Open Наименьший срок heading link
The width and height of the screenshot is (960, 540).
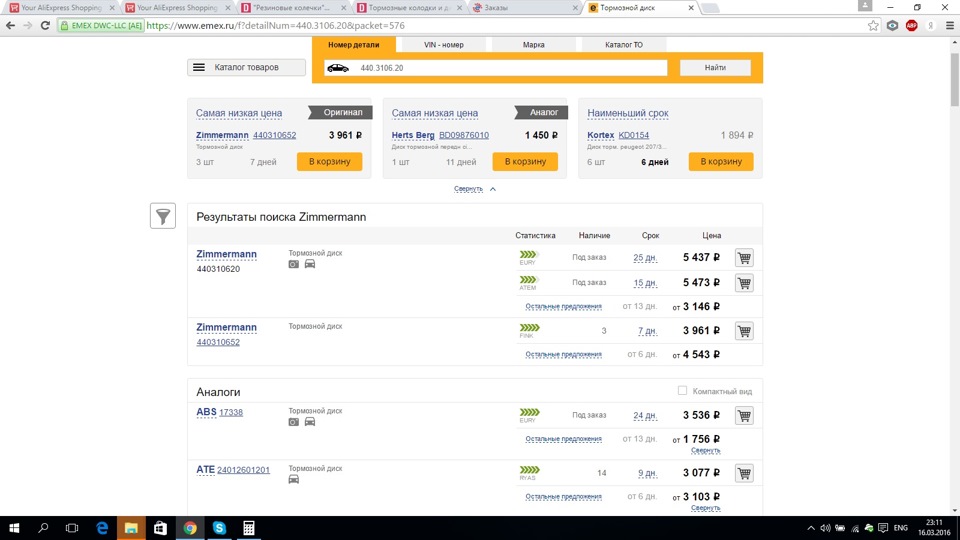tap(628, 113)
